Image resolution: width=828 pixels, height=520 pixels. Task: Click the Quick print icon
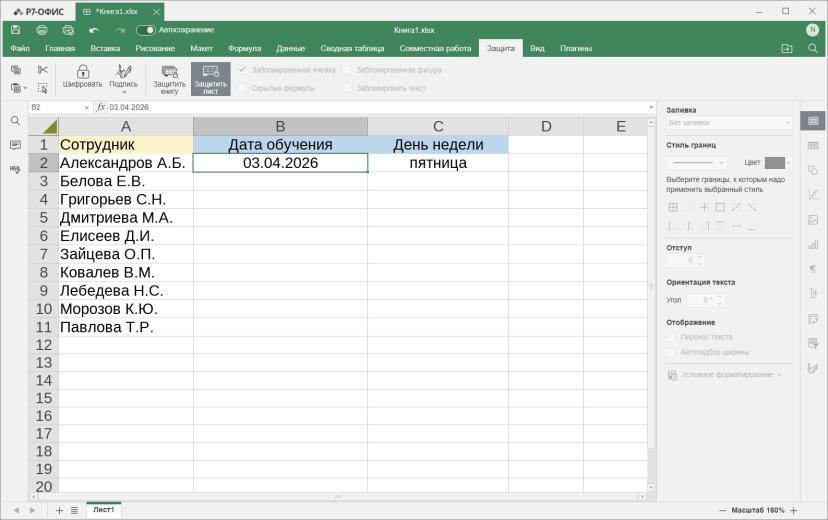pyautogui.click(x=68, y=30)
